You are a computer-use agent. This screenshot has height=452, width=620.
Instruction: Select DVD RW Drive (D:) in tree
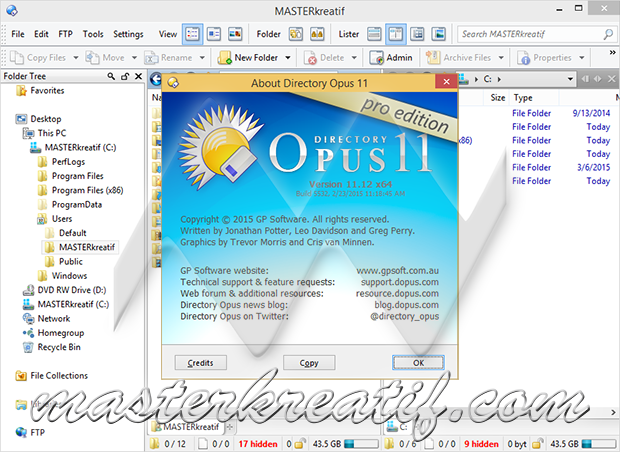click(x=72, y=290)
